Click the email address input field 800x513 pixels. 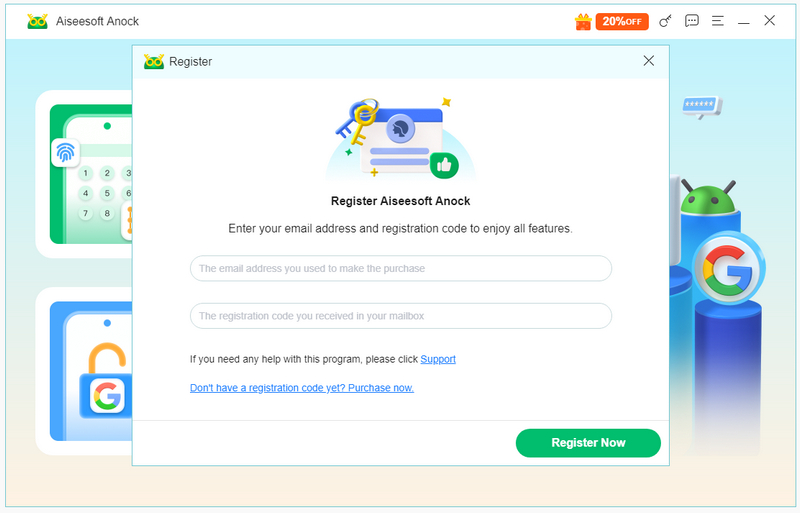(x=400, y=268)
